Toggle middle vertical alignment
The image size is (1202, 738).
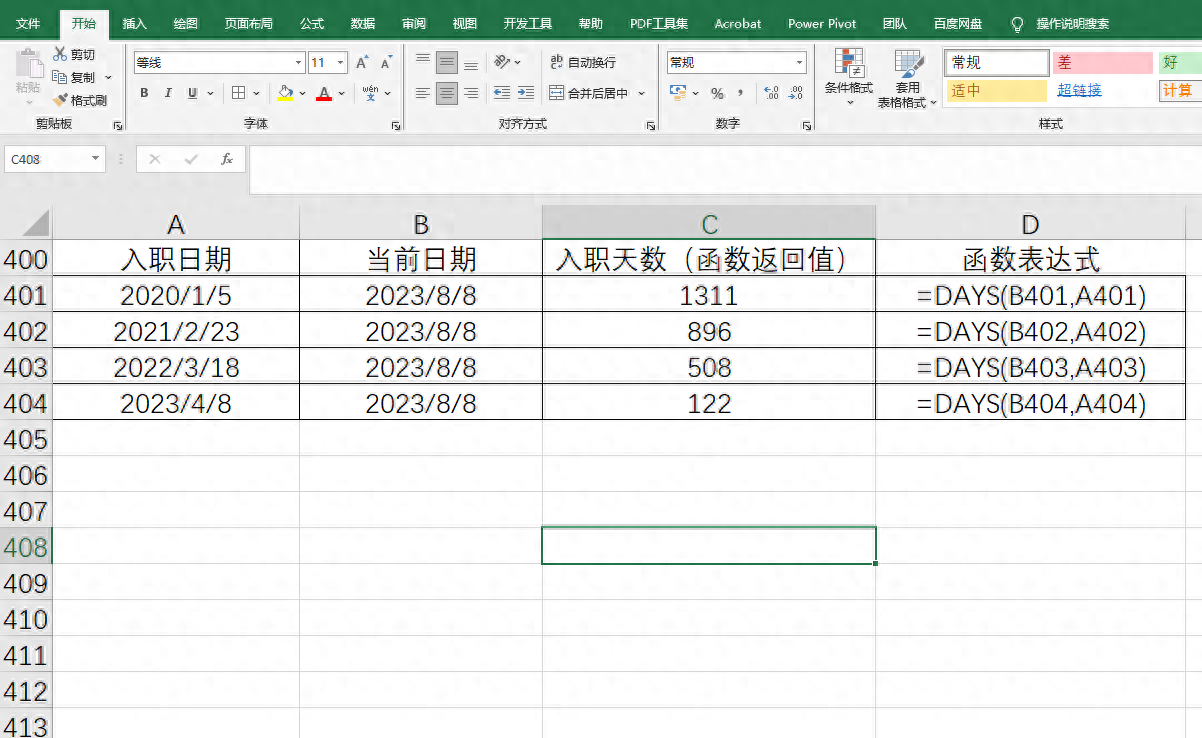coord(447,62)
